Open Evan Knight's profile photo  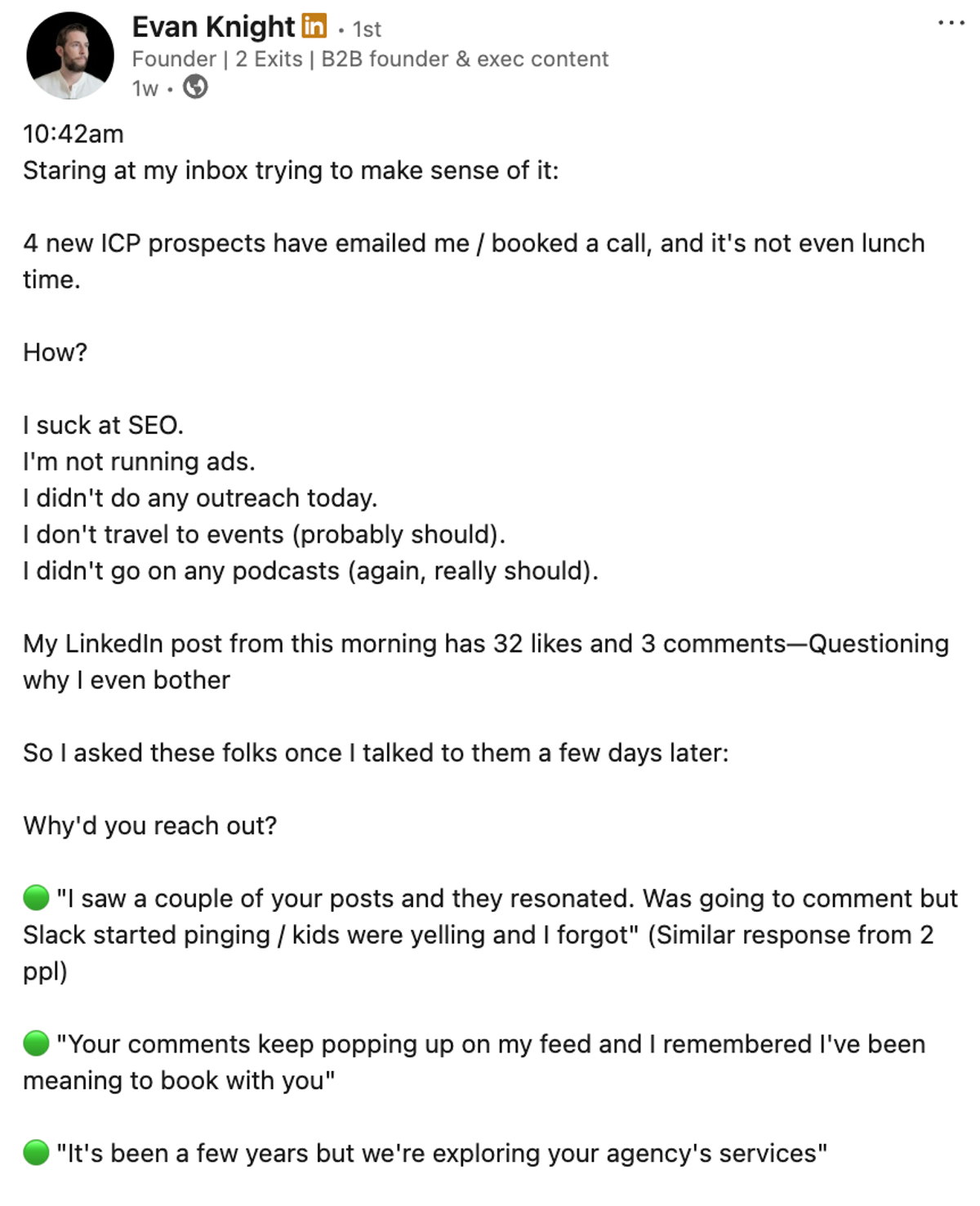(70, 56)
